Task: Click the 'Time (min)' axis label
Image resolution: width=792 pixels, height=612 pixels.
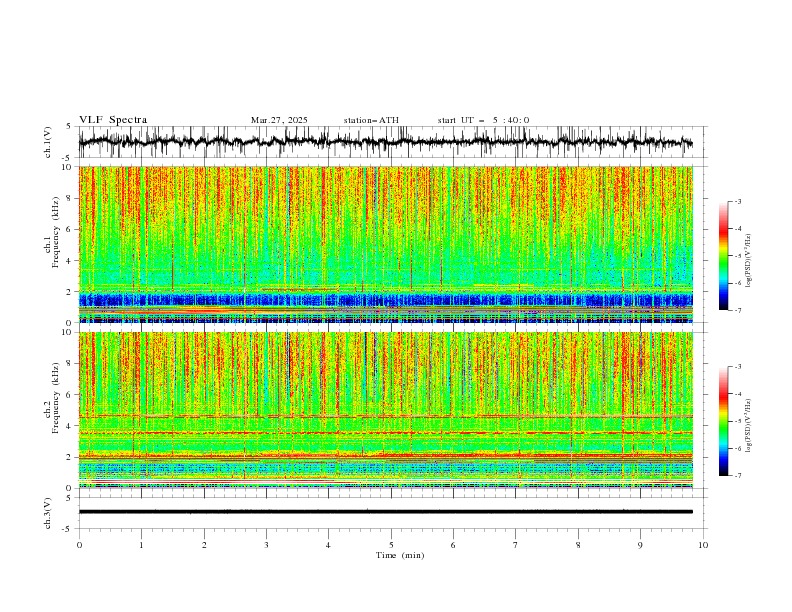Action: [400, 555]
